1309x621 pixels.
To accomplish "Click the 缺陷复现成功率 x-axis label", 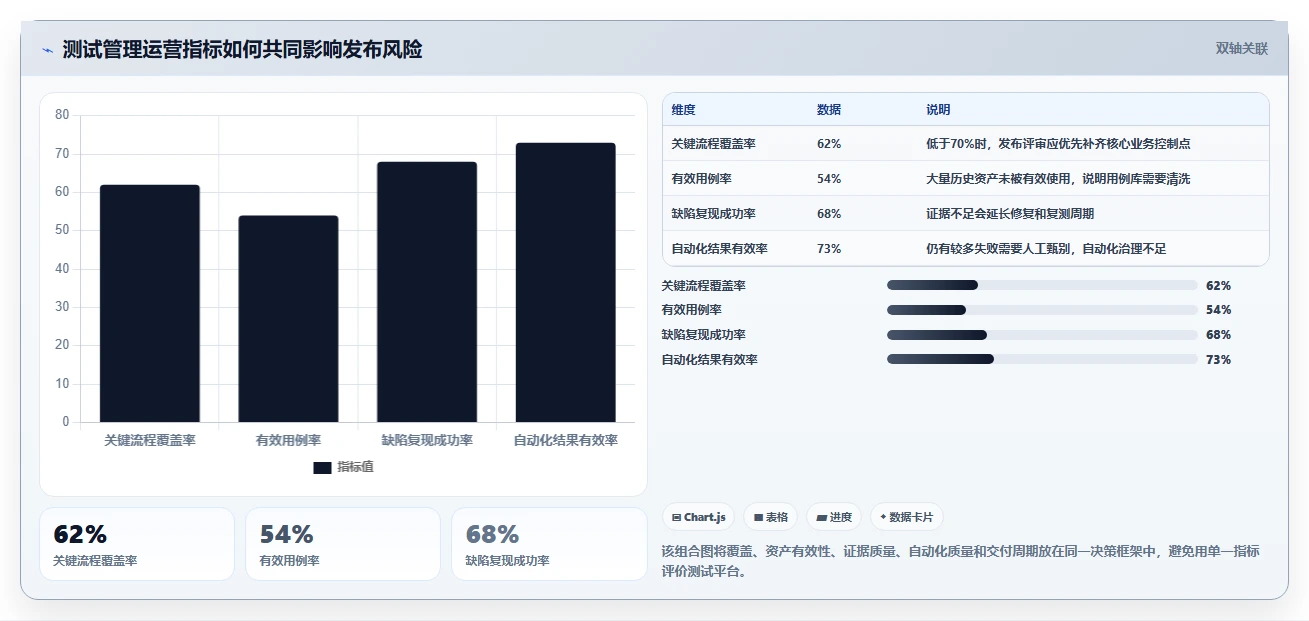I will click(x=427, y=440).
